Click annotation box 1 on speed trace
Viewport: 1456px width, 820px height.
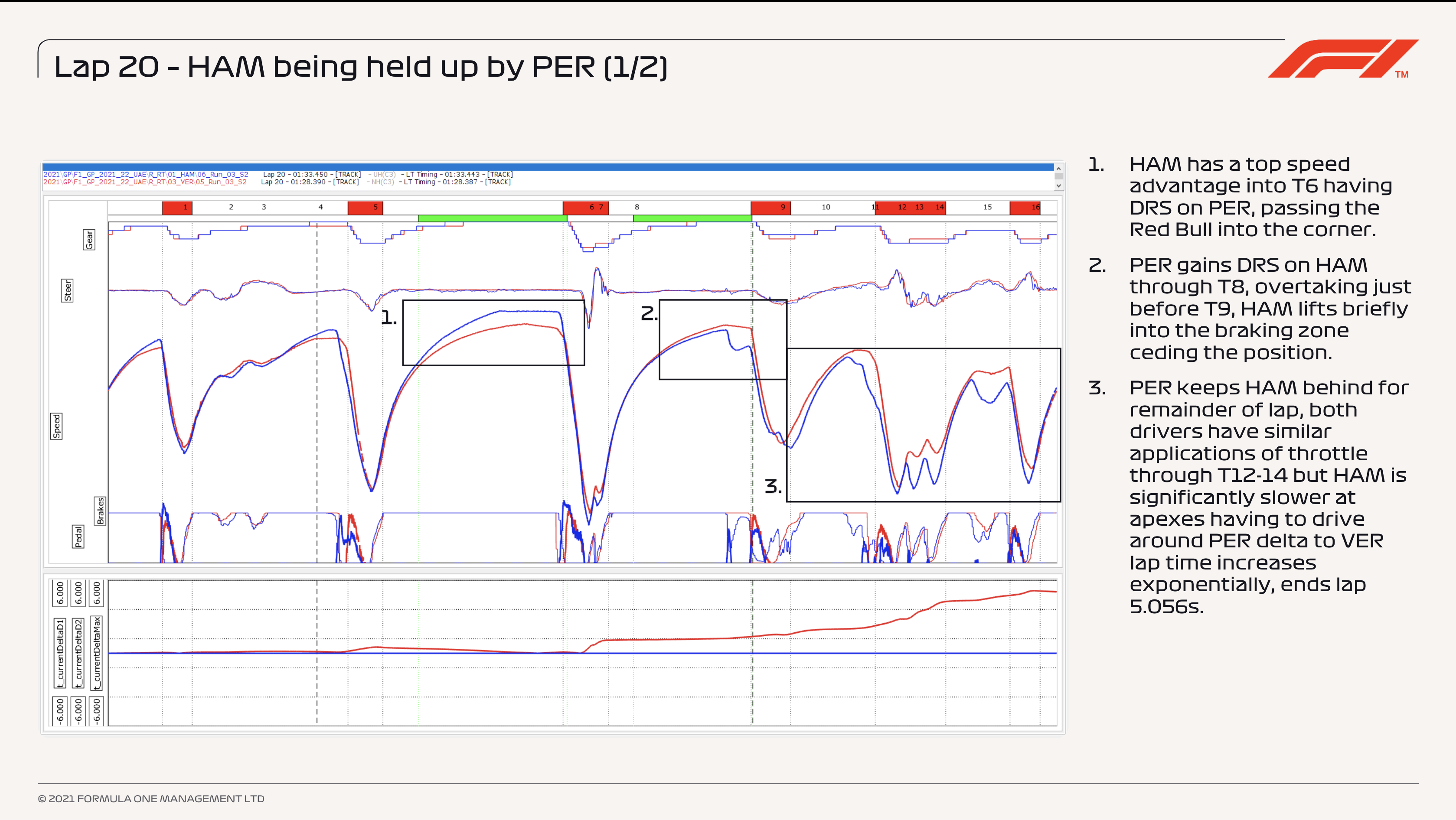click(493, 333)
